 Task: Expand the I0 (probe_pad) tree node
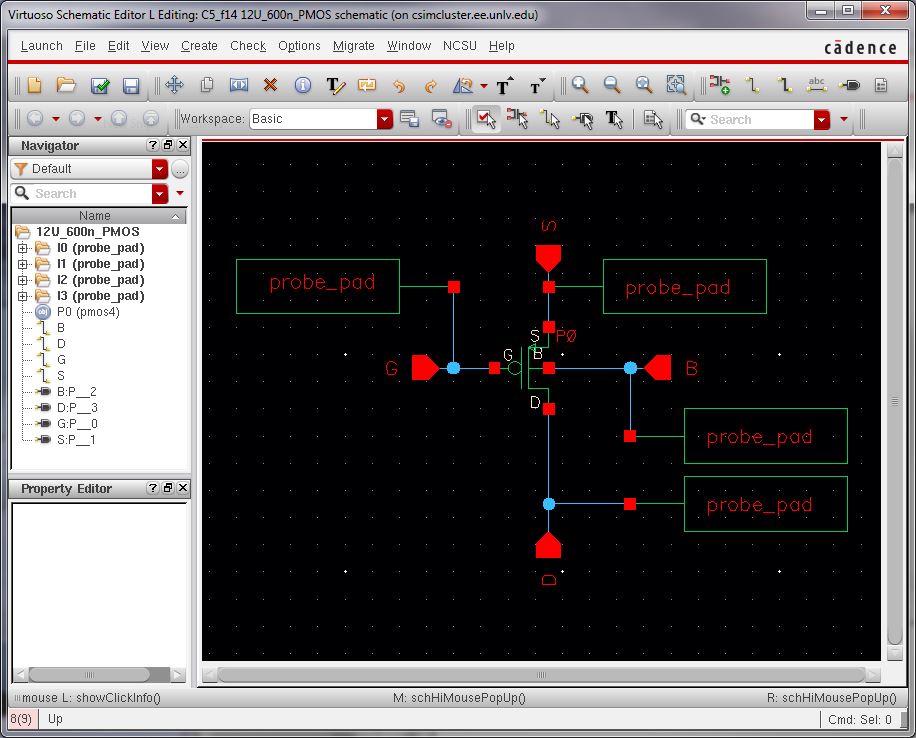pos(22,248)
